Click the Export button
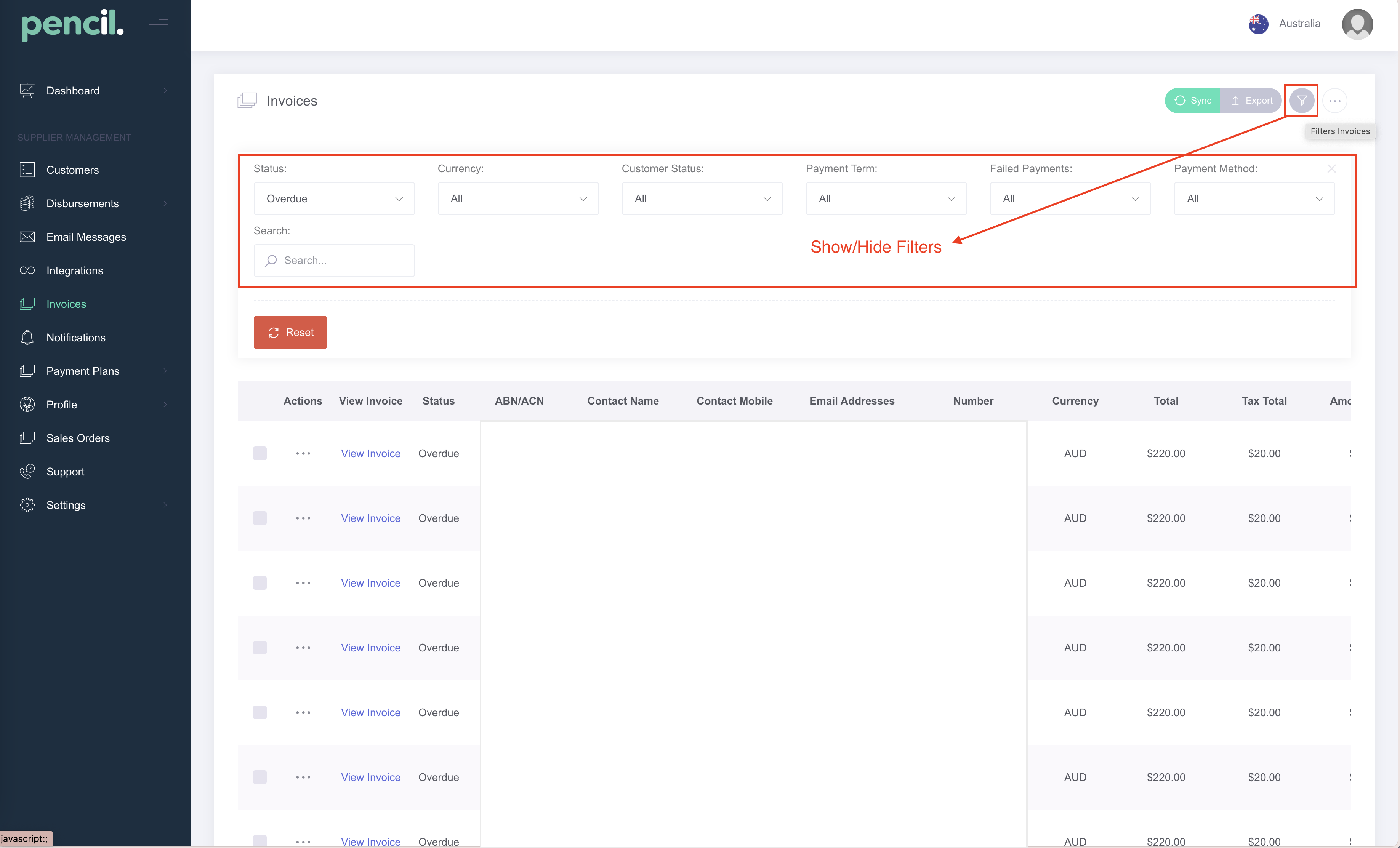The width and height of the screenshot is (1400, 848). (x=1251, y=101)
